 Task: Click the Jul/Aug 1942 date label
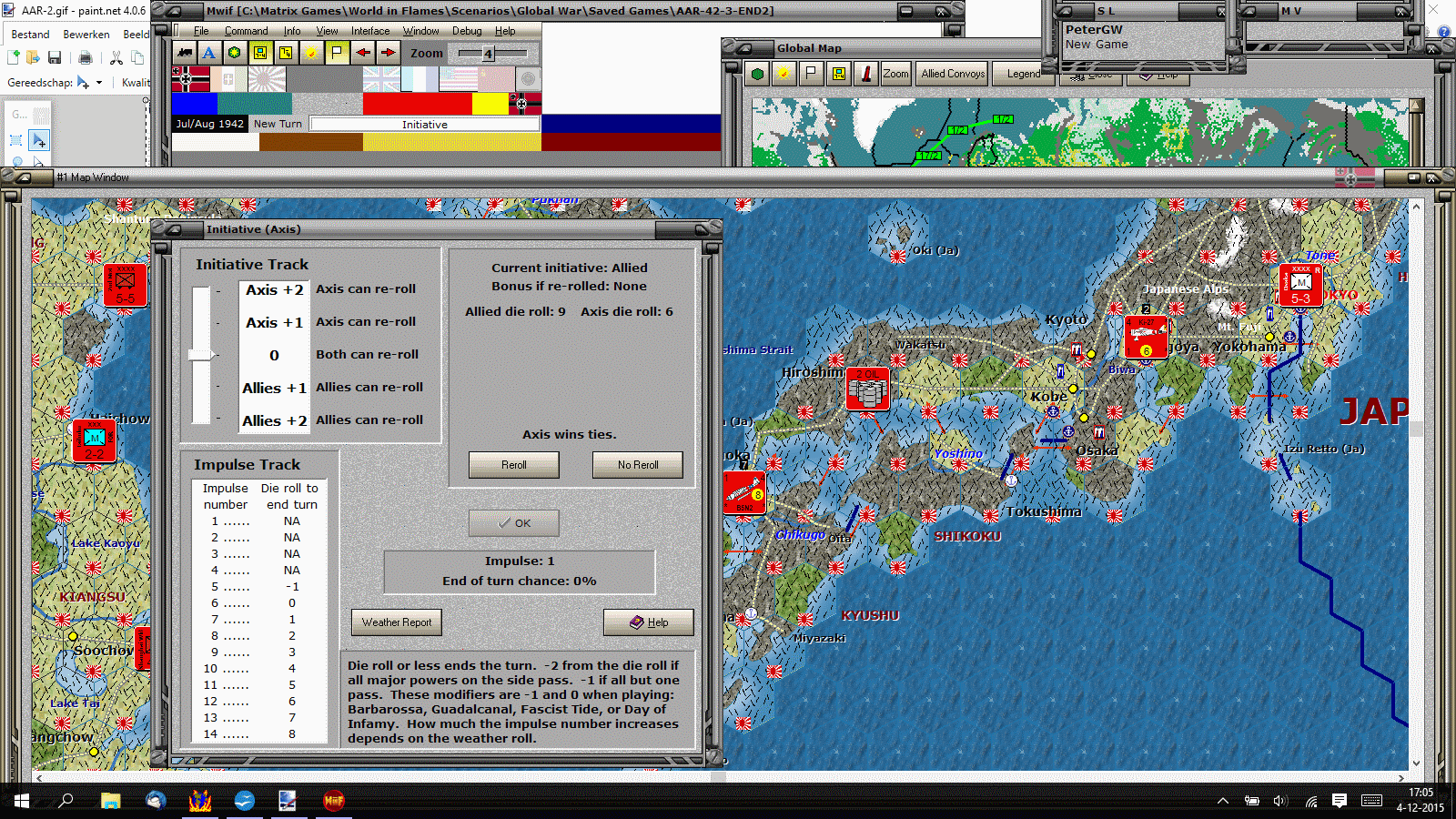[209, 124]
